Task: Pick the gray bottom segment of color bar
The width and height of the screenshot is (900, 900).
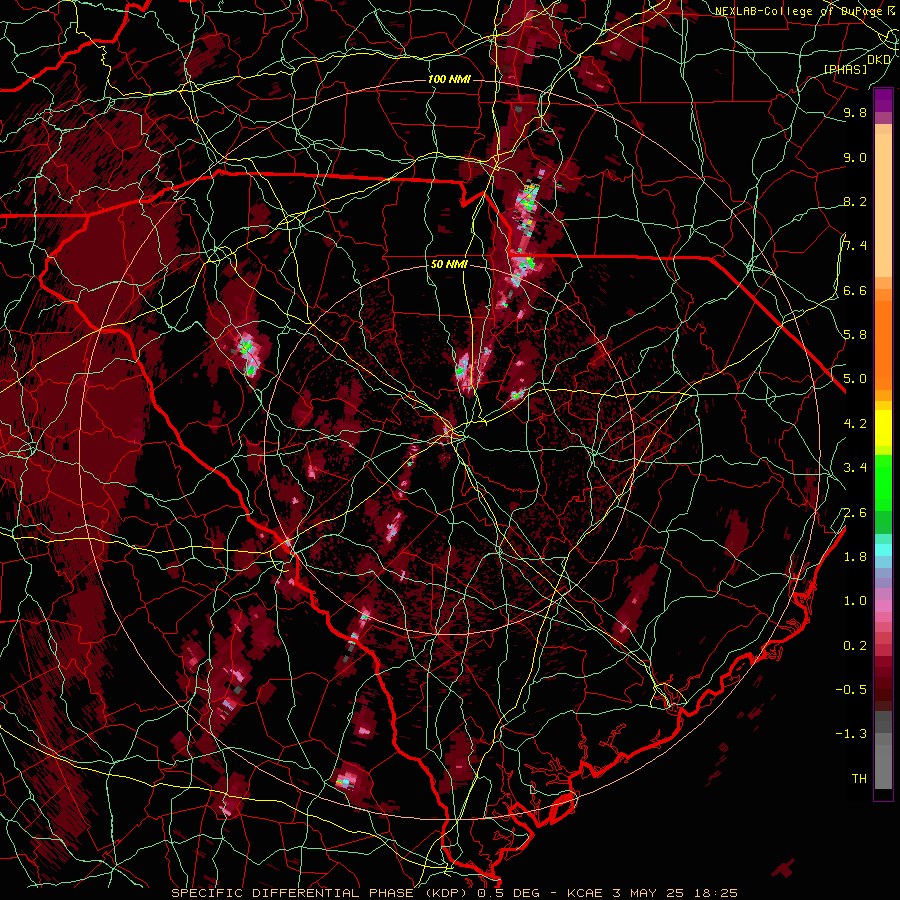Action: (x=883, y=767)
